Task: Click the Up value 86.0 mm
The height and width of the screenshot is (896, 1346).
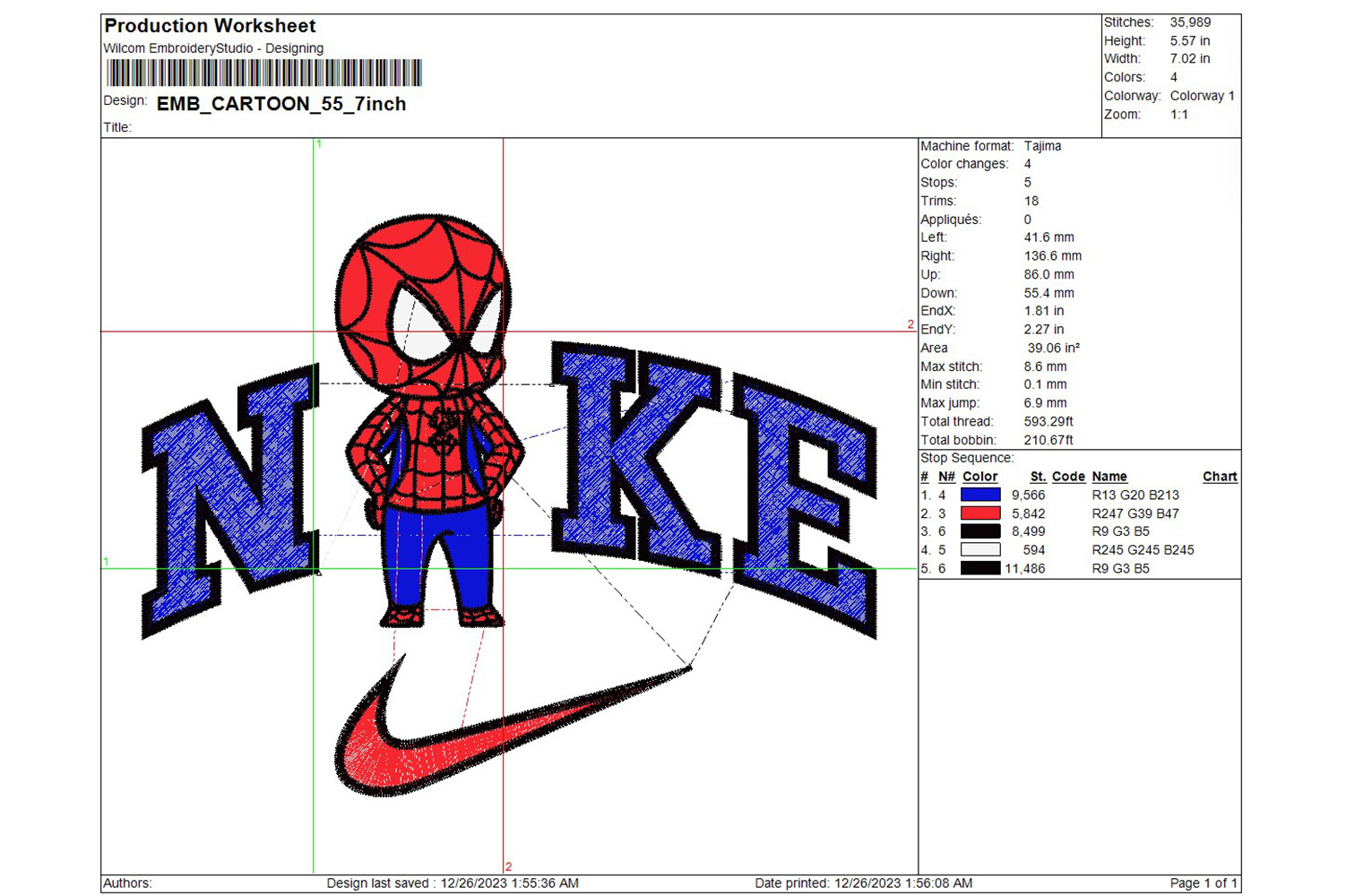Action: (1048, 274)
